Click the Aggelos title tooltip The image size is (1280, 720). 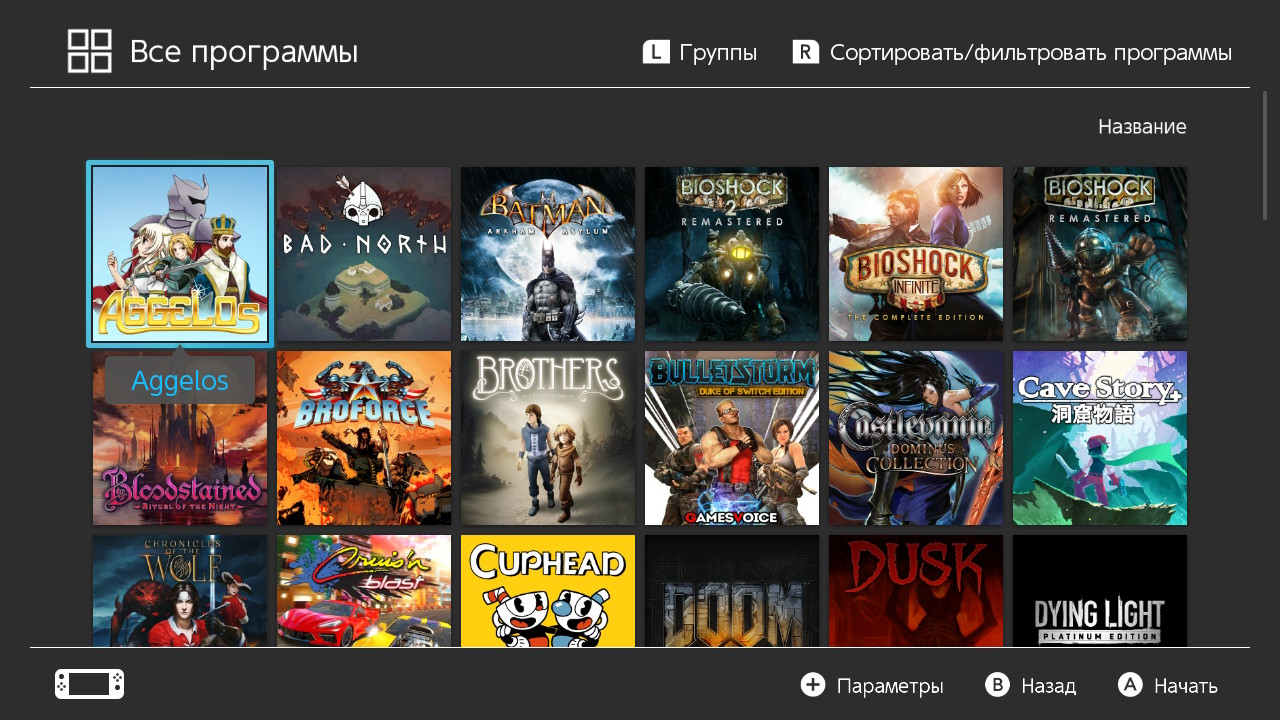click(180, 380)
